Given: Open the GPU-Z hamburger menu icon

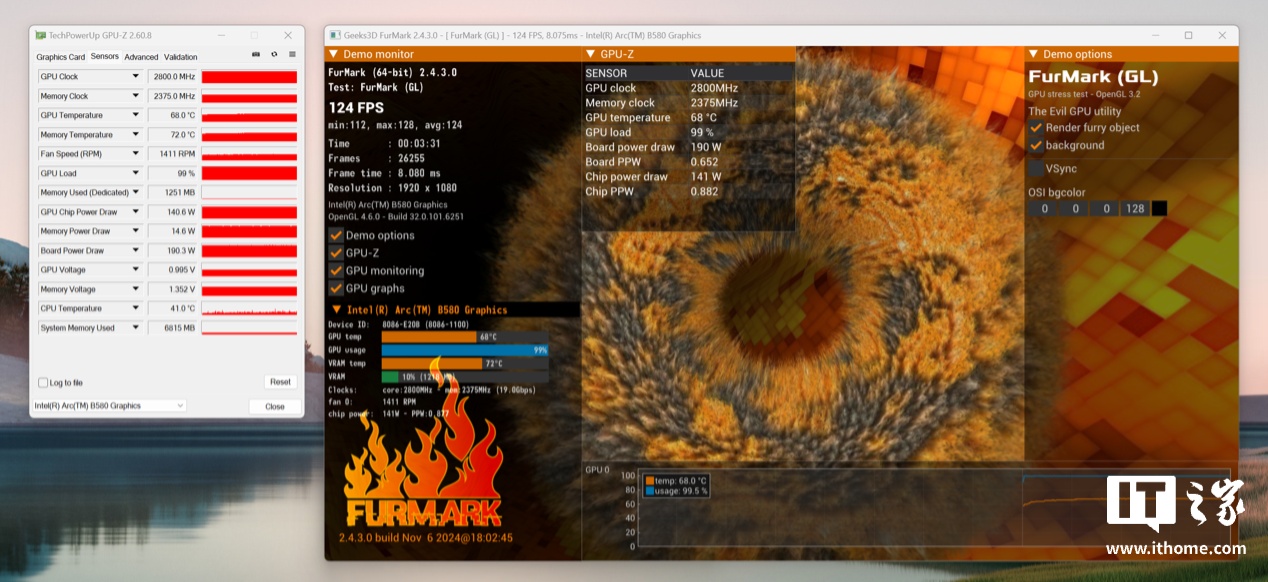Looking at the screenshot, I should point(292,54).
